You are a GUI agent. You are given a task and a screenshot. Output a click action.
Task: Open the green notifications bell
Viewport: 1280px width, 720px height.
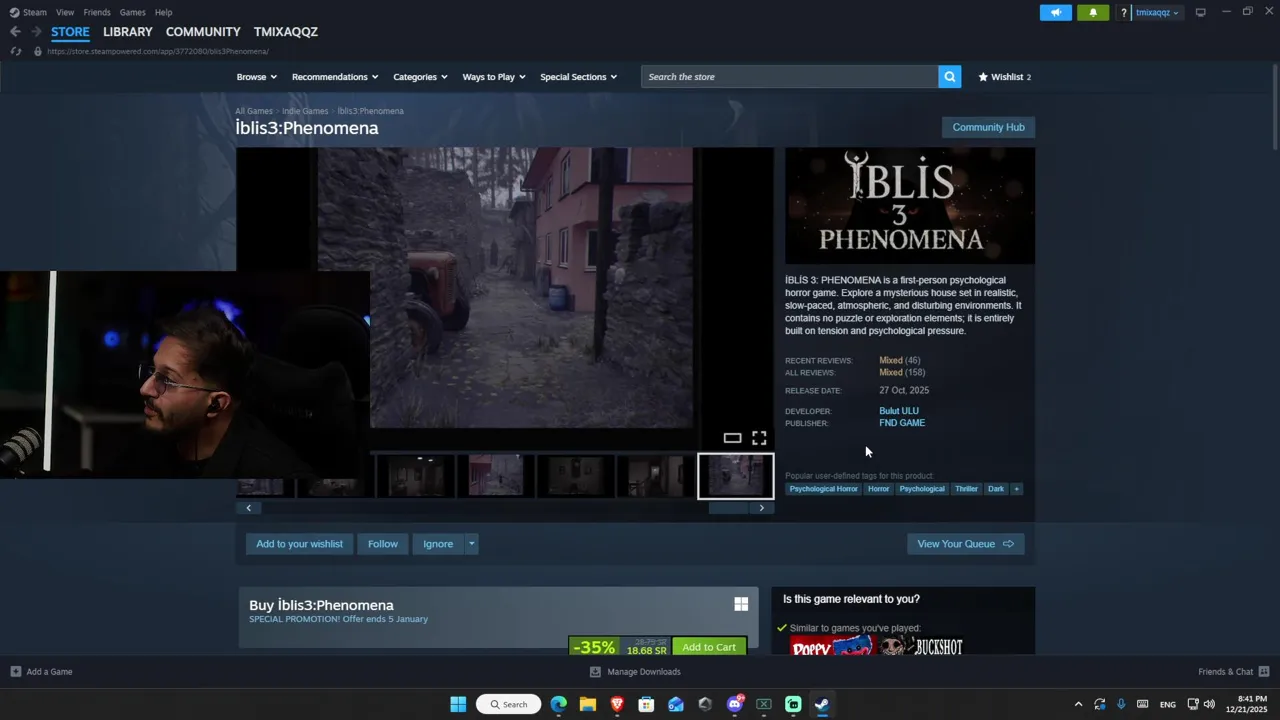point(1092,12)
